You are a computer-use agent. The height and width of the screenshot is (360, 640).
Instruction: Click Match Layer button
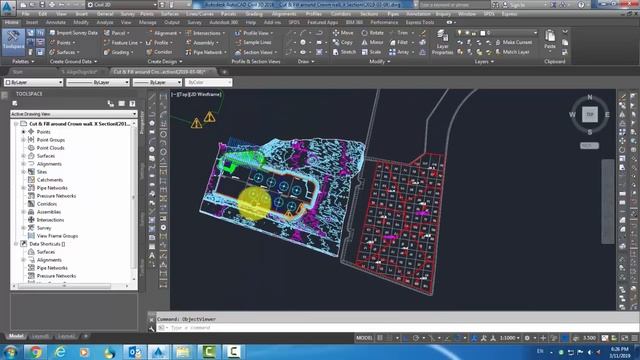point(513,52)
